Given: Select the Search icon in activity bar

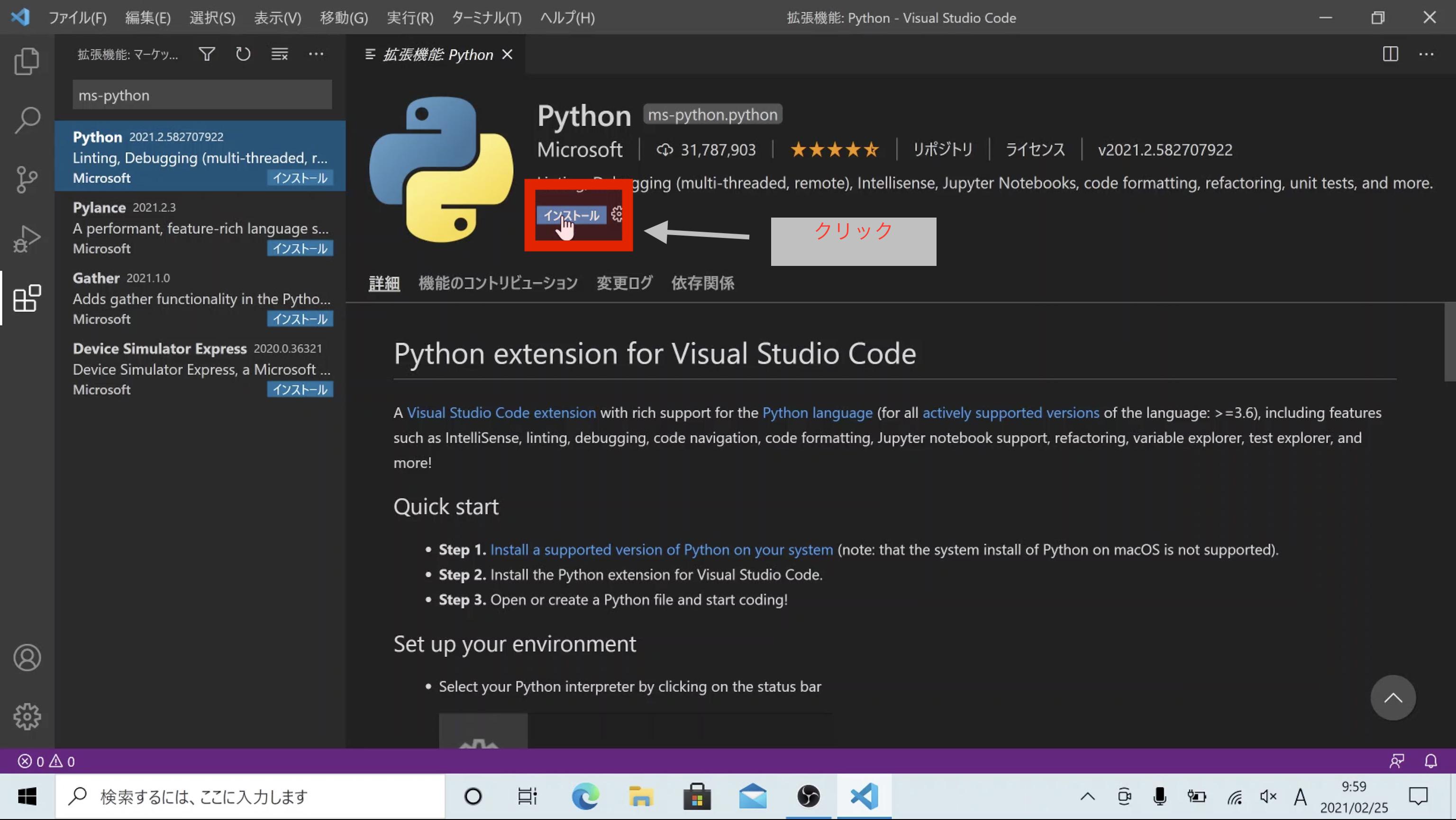Looking at the screenshot, I should pyautogui.click(x=27, y=120).
